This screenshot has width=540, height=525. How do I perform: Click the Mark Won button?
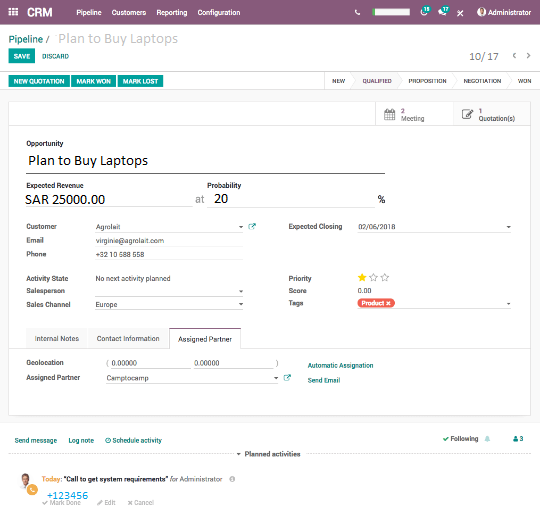[x=93, y=81]
